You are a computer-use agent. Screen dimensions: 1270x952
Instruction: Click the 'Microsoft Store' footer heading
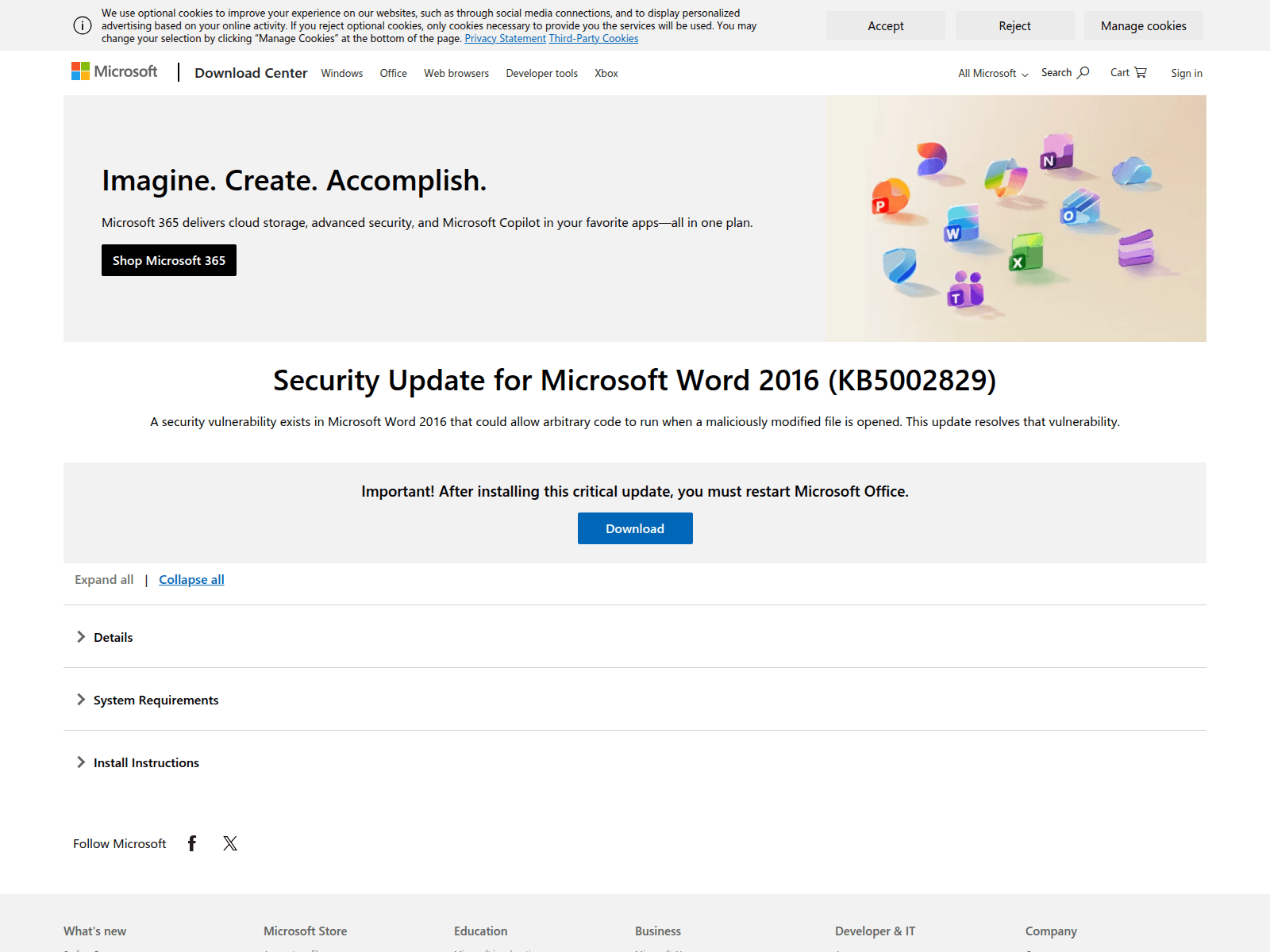point(306,931)
